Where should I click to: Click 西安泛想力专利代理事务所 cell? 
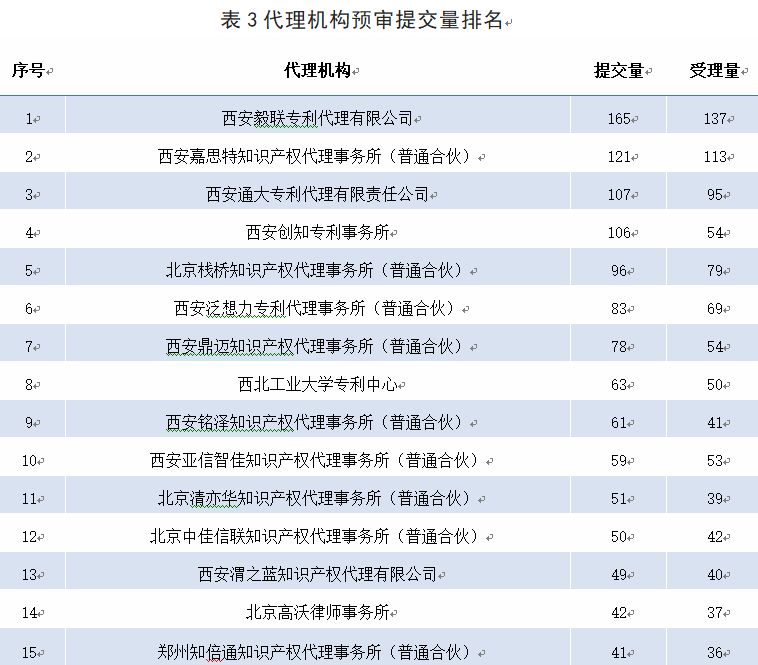[x=317, y=308]
